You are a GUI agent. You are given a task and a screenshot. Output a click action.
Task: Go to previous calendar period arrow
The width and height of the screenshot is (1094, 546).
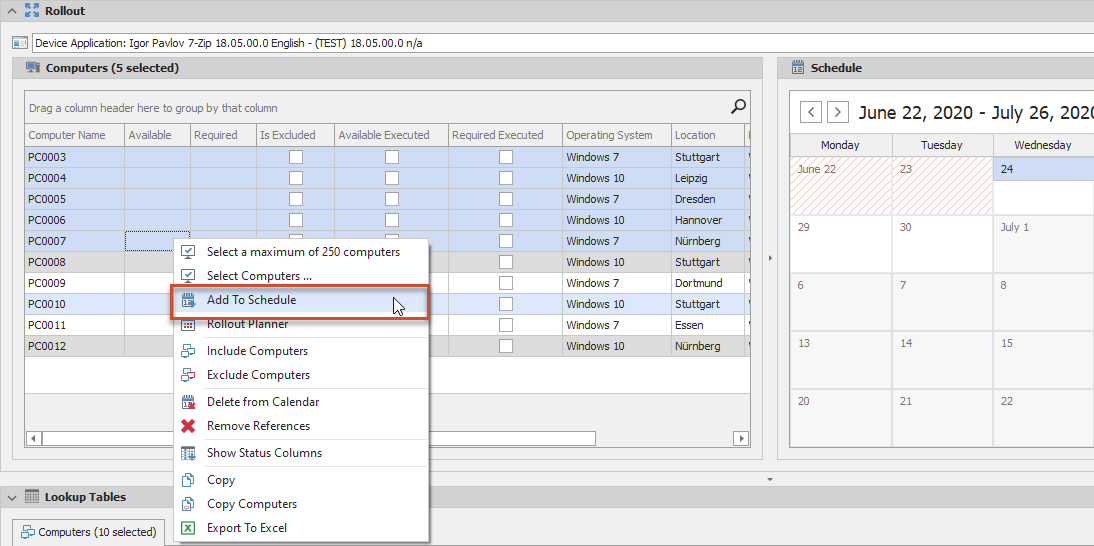[811, 112]
